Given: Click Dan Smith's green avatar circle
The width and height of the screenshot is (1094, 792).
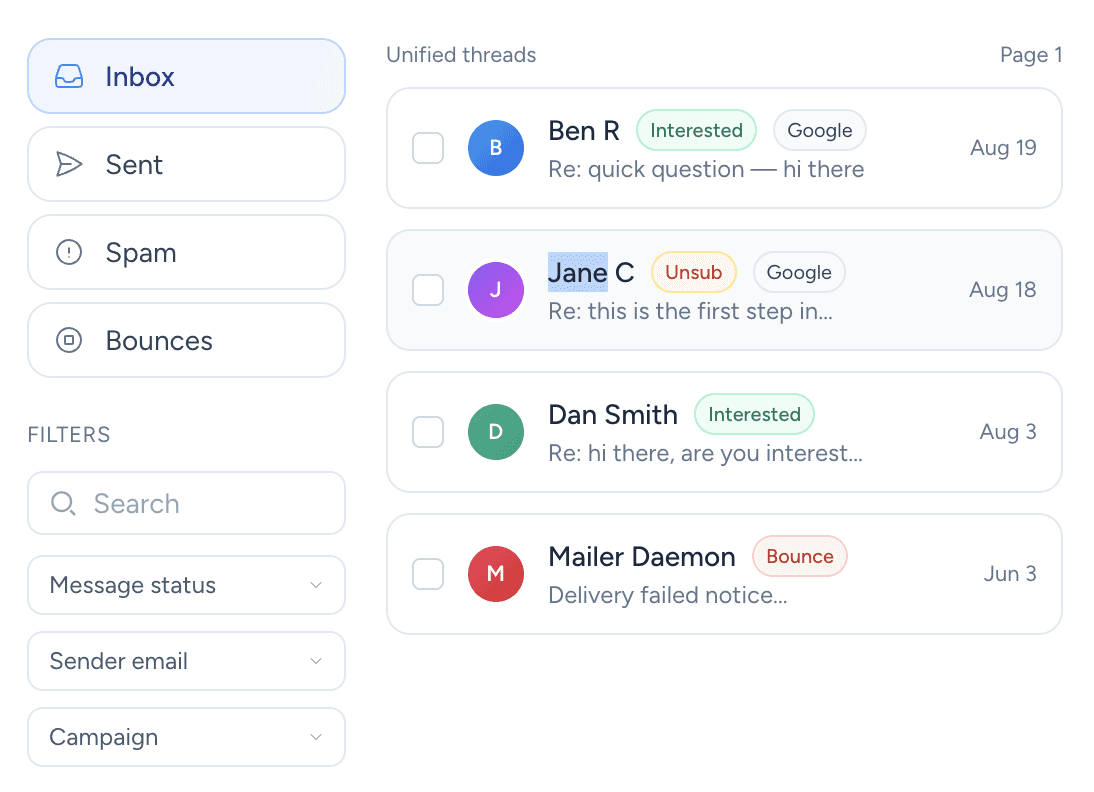Looking at the screenshot, I should click(496, 432).
